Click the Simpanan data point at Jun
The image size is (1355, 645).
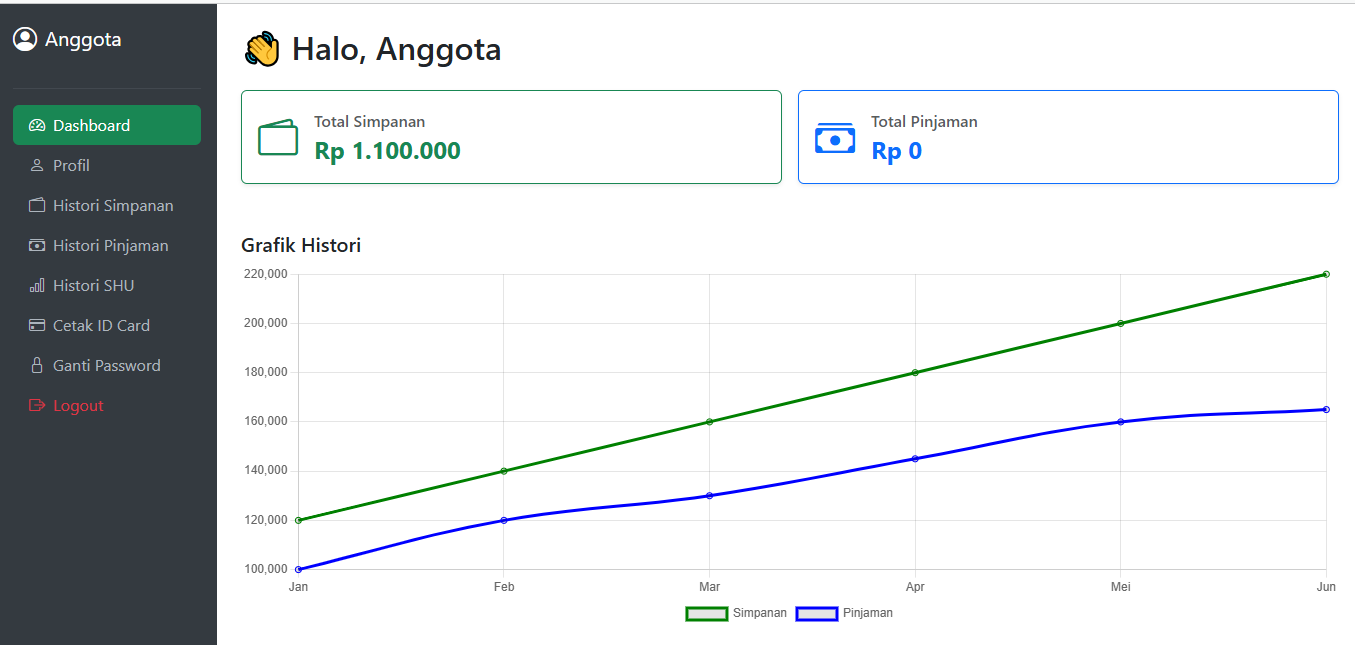[x=1326, y=274]
